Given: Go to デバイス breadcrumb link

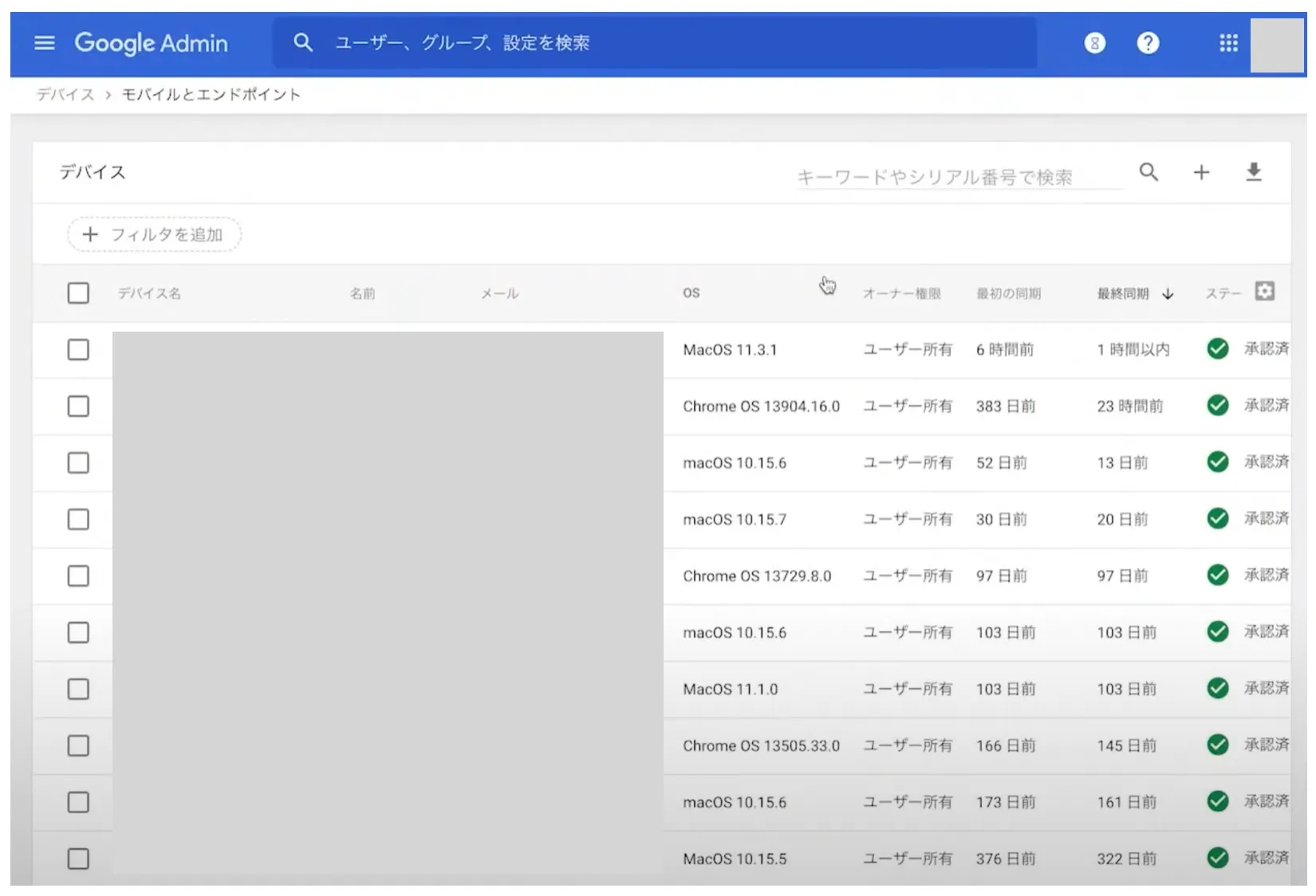Looking at the screenshot, I should click(65, 95).
